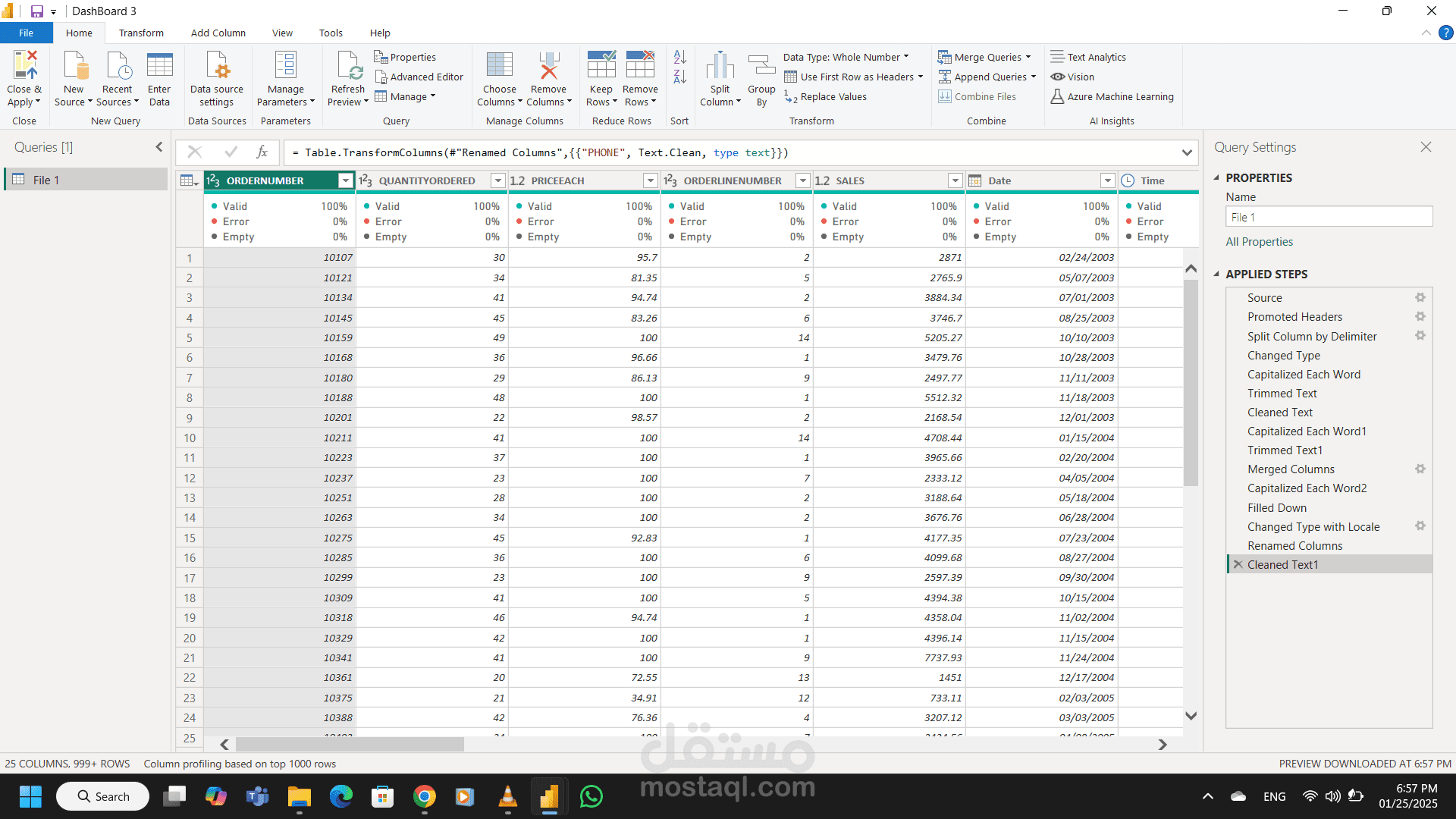Expand the formula bar with the chevron

coord(1187,152)
